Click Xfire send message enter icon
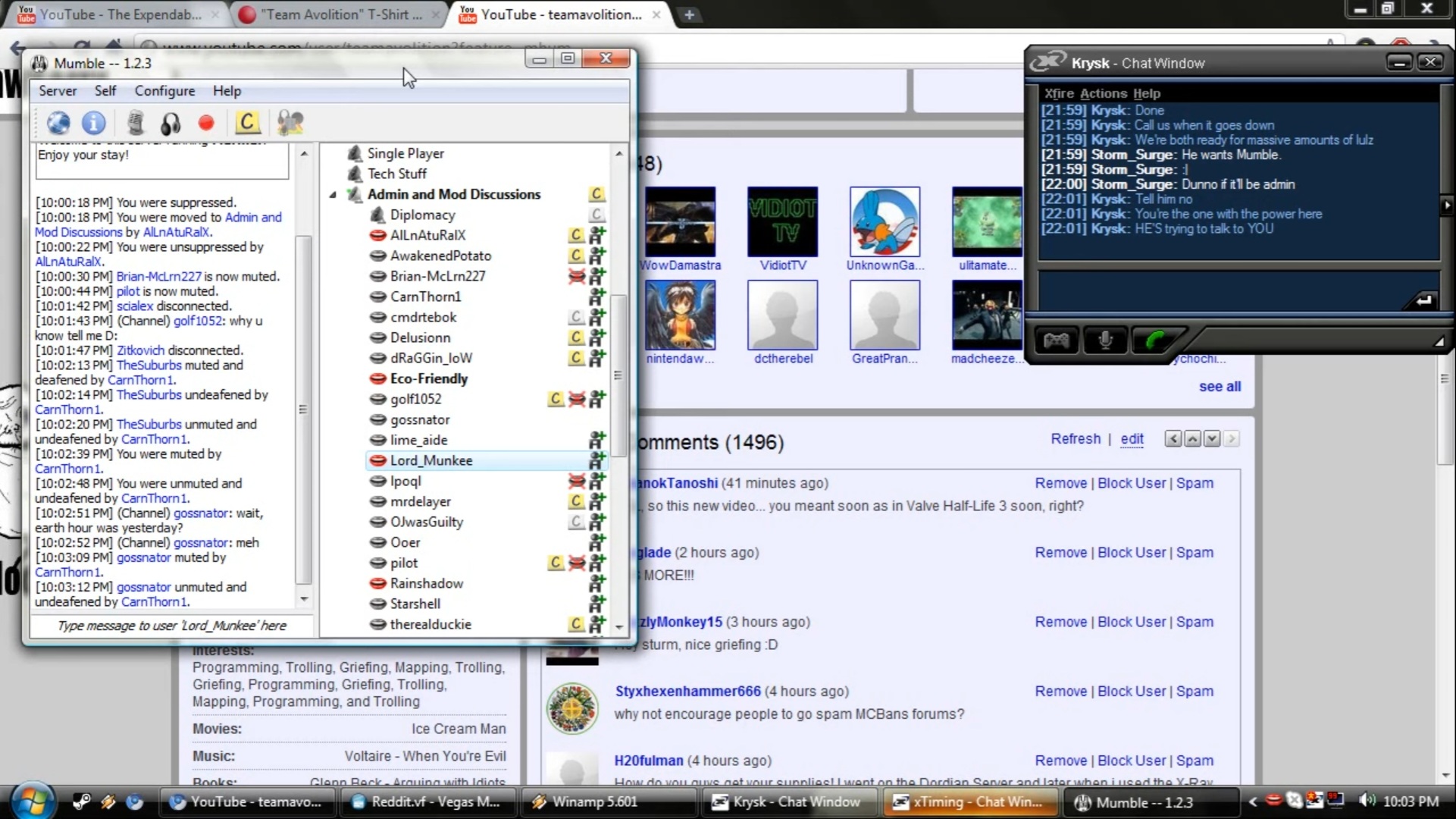Image resolution: width=1456 pixels, height=819 pixels. 1423,300
